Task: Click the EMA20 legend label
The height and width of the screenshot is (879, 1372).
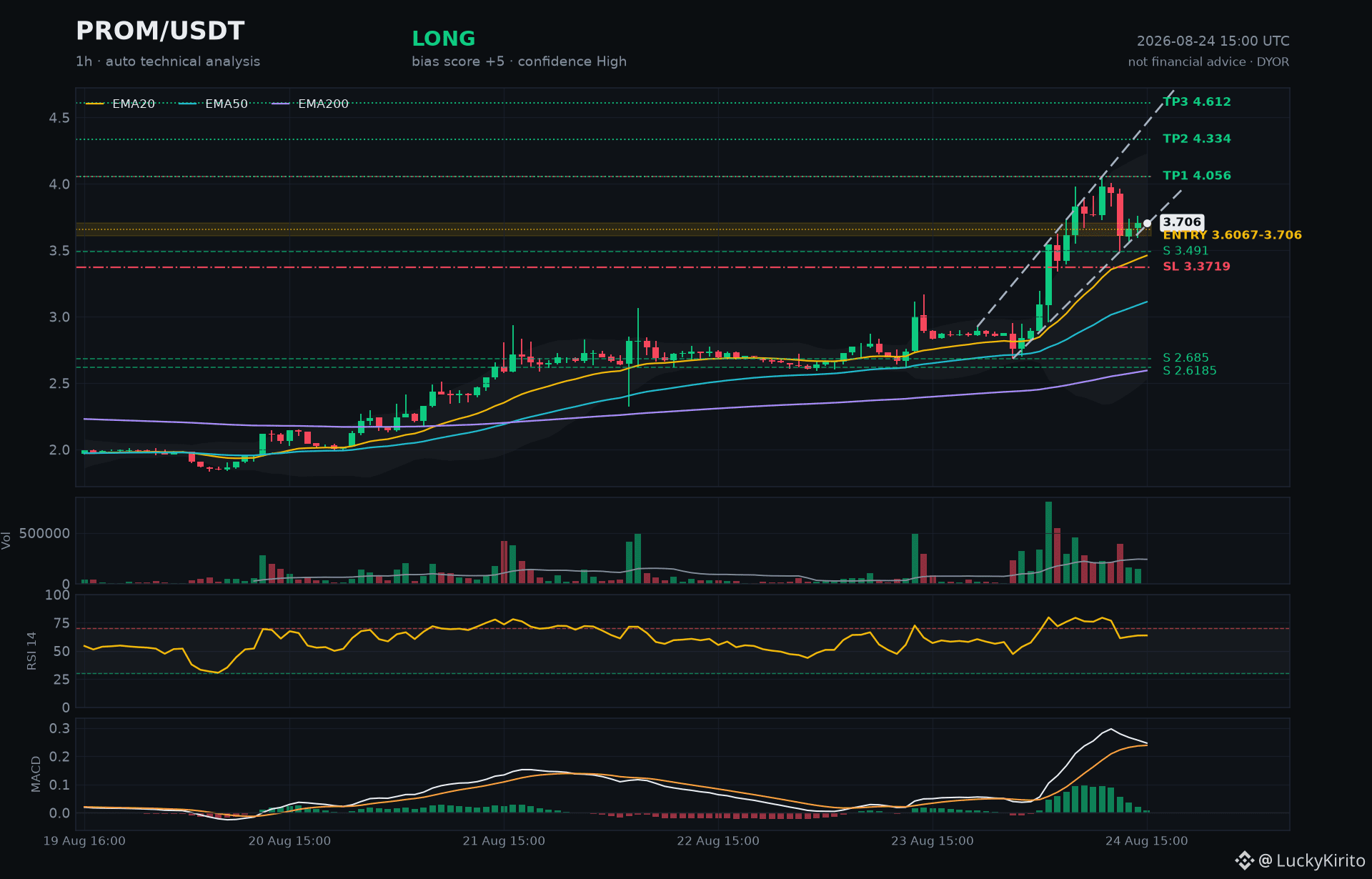Action: coord(134,104)
